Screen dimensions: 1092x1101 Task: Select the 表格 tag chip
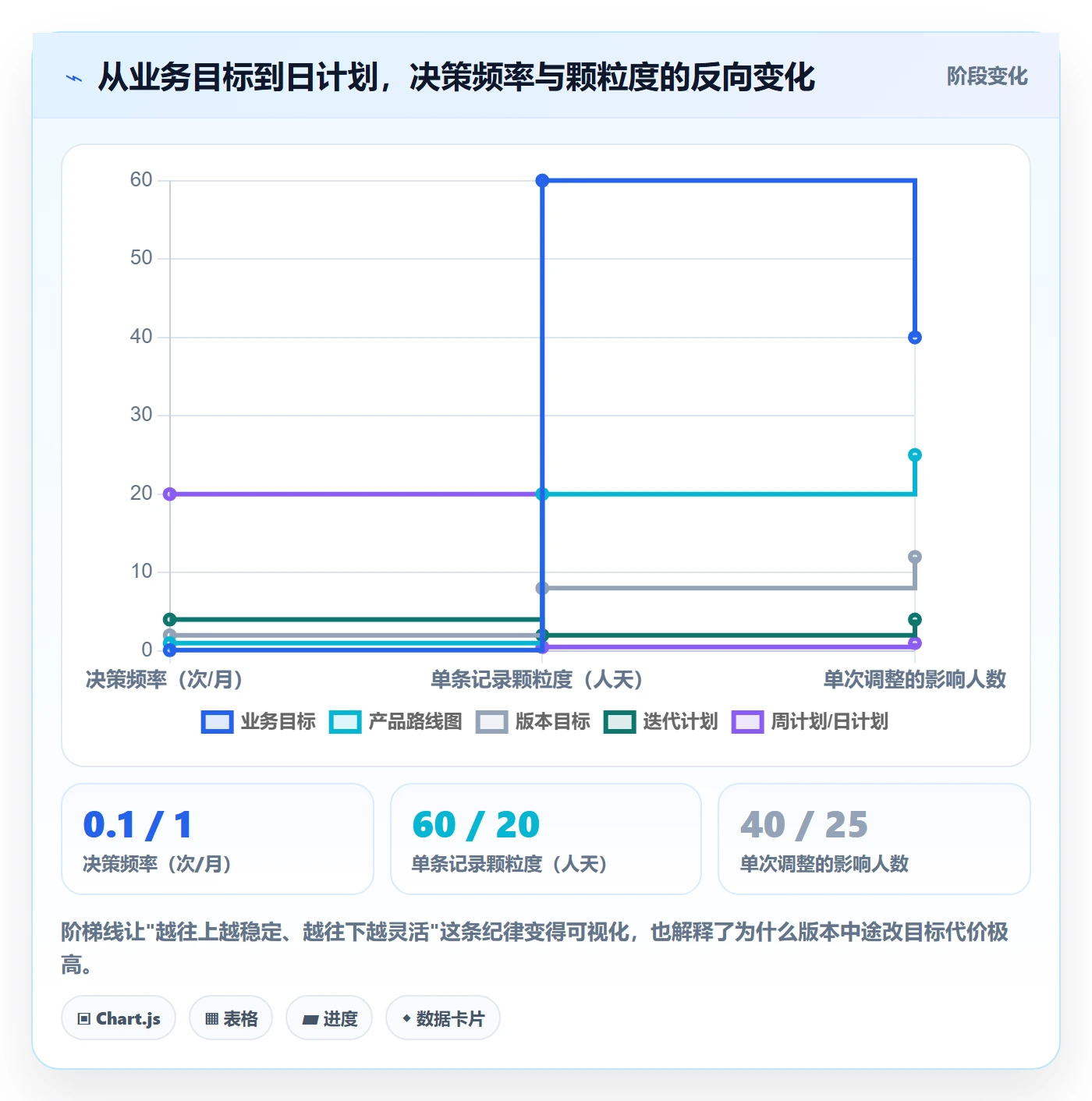[x=231, y=1018]
